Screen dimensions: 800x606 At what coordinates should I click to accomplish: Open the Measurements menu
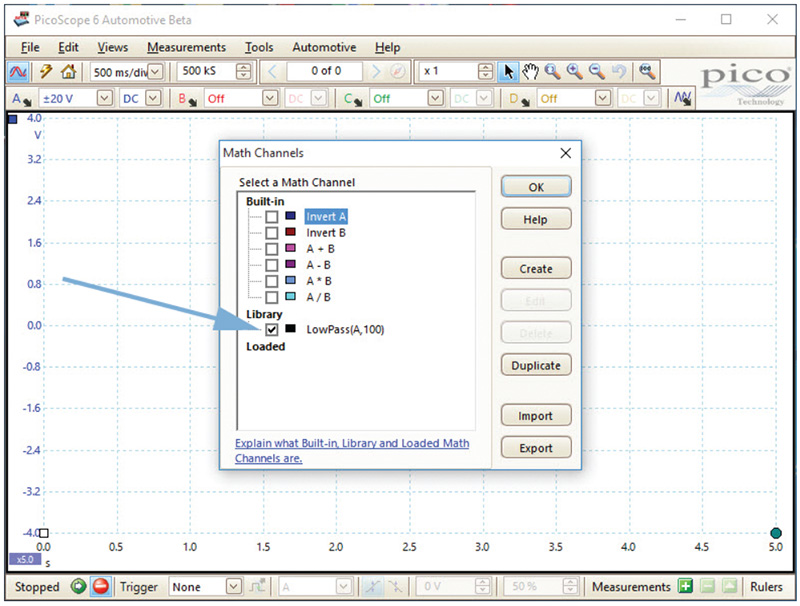186,47
